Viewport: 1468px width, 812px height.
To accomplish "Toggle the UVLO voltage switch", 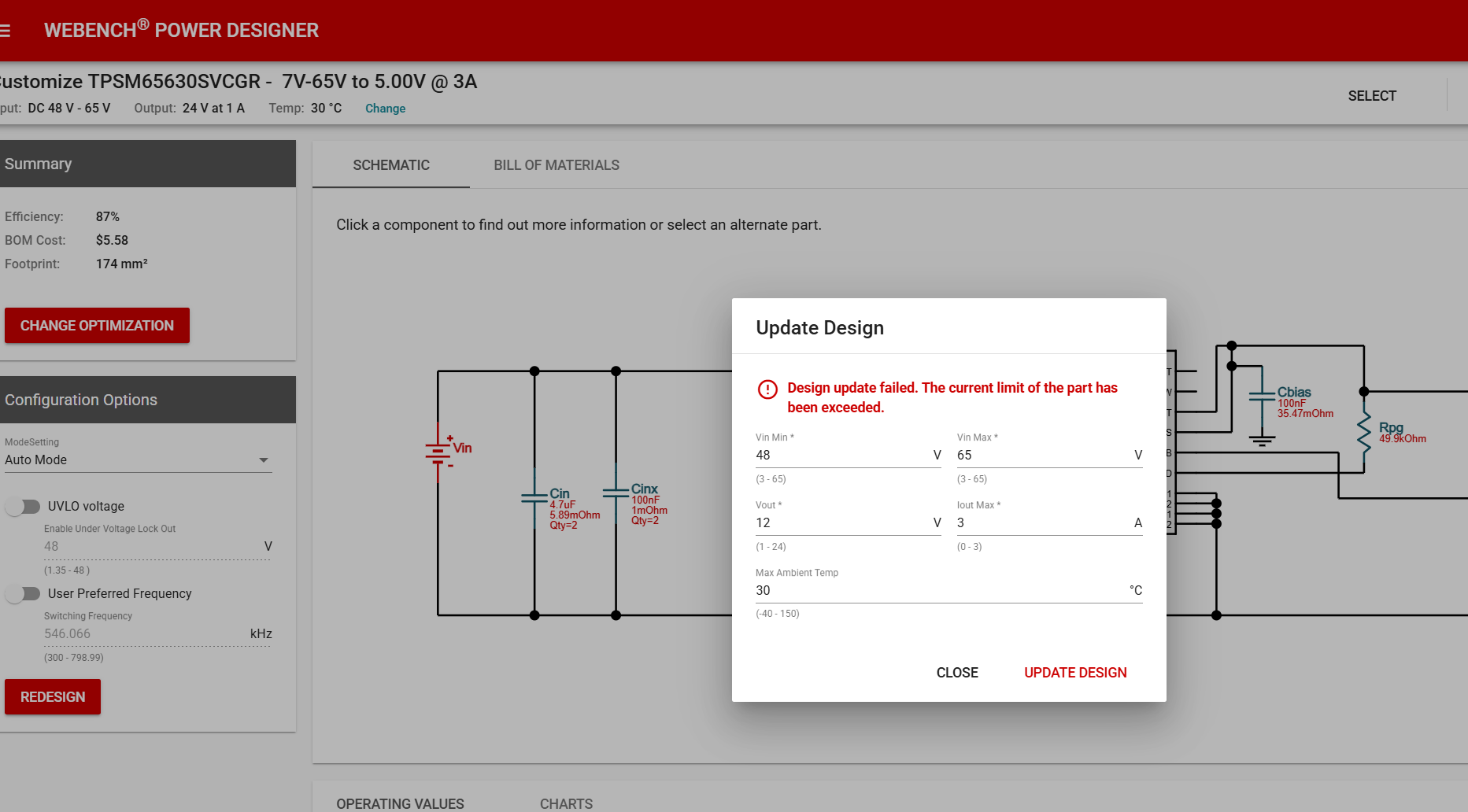I will [23, 506].
